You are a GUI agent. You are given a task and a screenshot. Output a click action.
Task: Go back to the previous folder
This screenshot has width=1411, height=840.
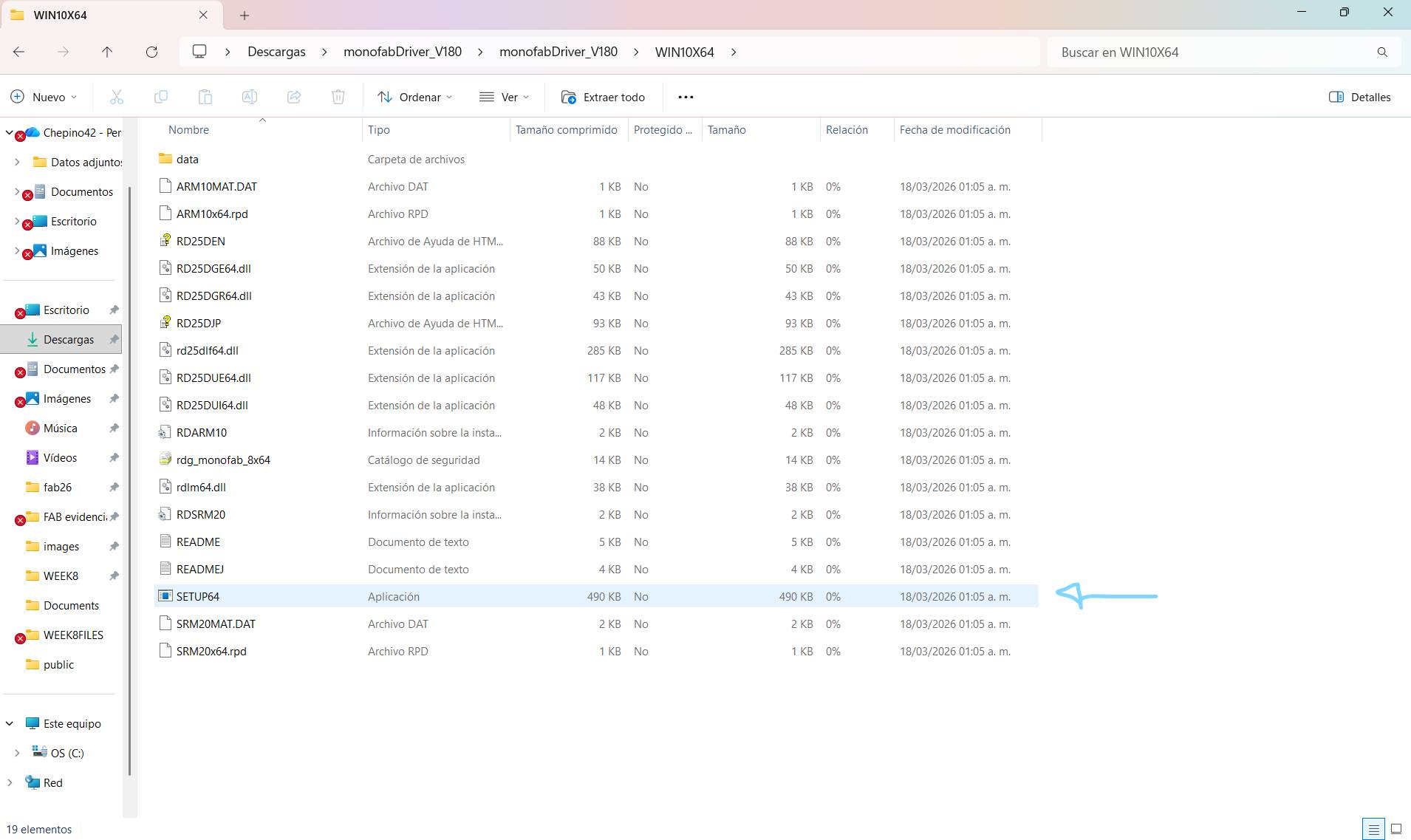click(x=19, y=52)
